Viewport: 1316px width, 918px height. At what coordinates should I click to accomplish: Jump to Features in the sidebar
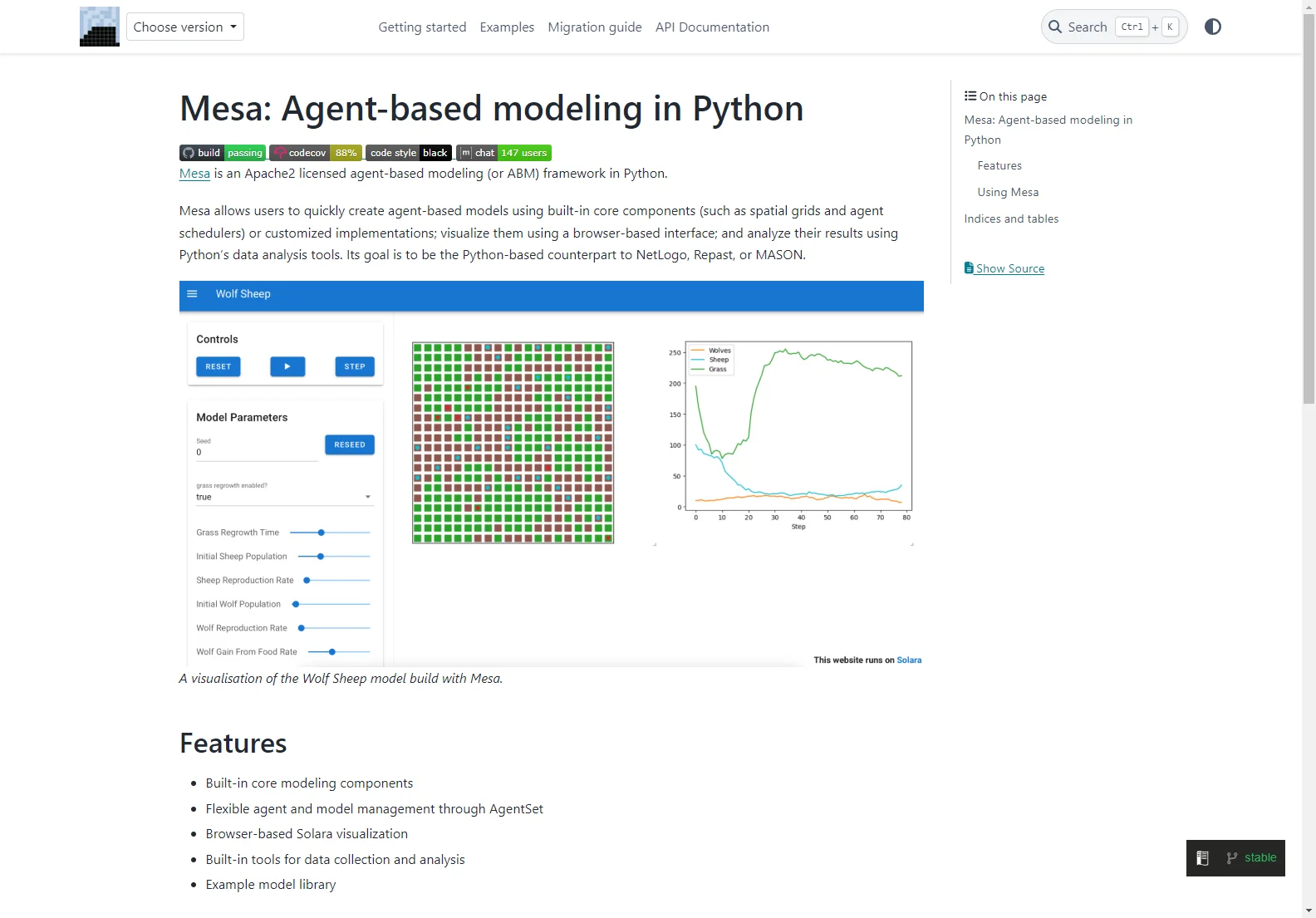click(x=999, y=166)
